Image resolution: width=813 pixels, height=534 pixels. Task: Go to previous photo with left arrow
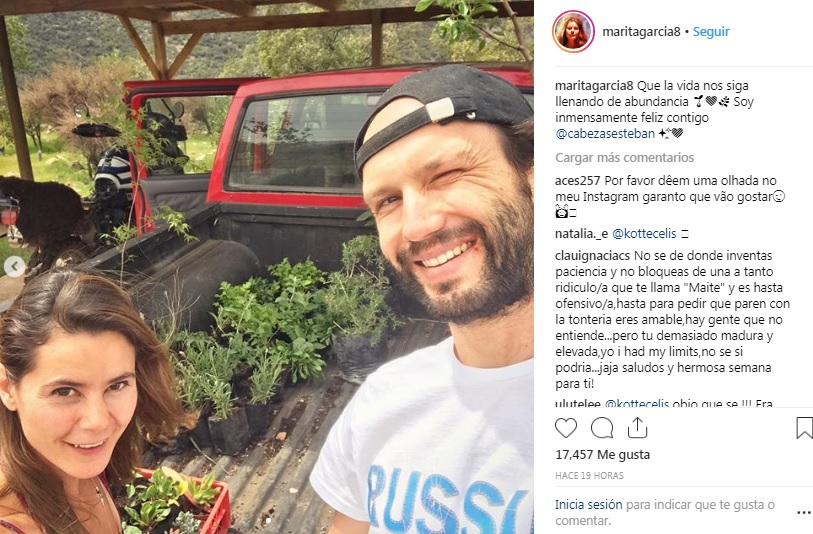pyautogui.click(x=15, y=266)
